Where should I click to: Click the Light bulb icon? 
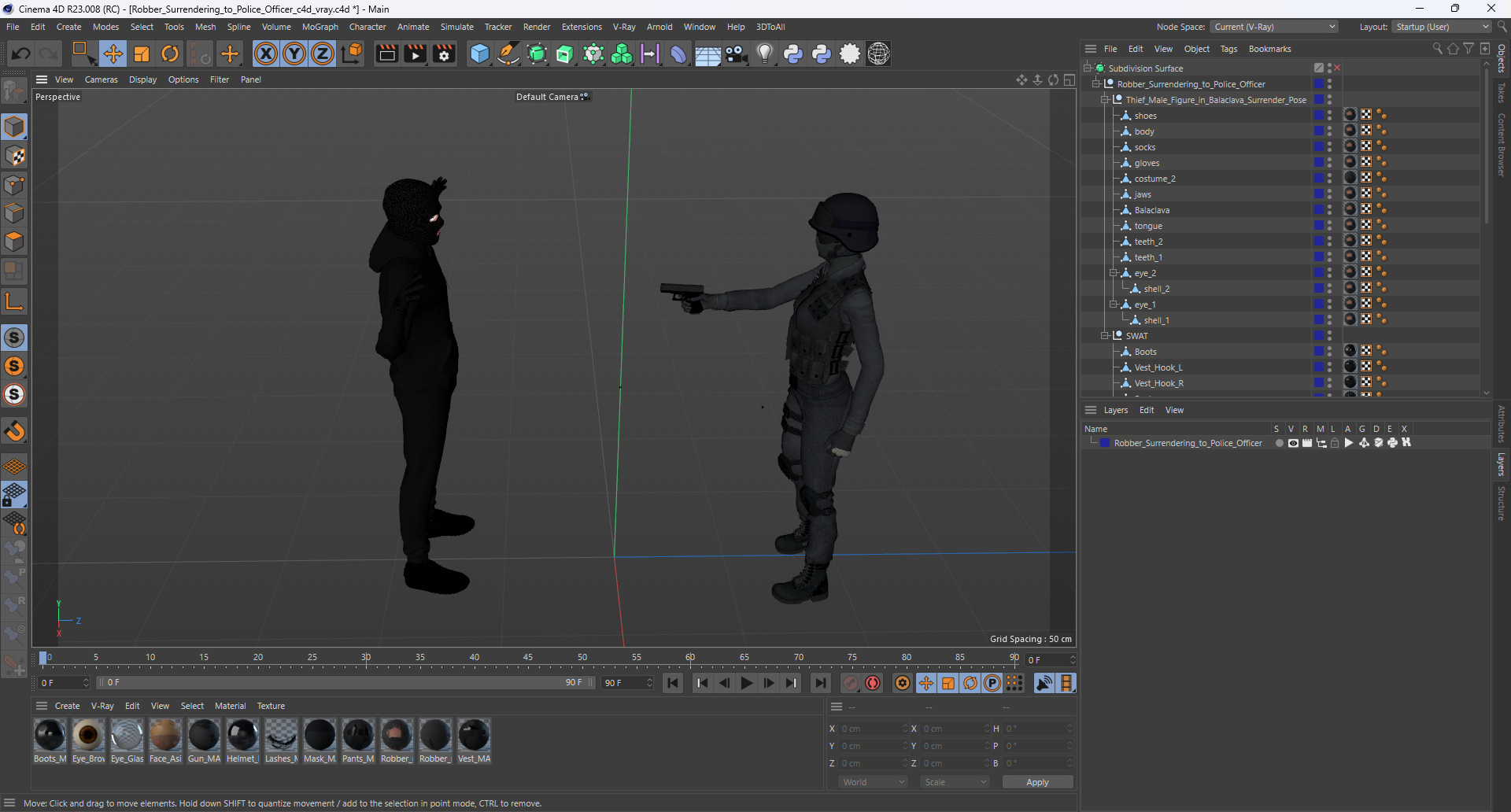point(765,54)
